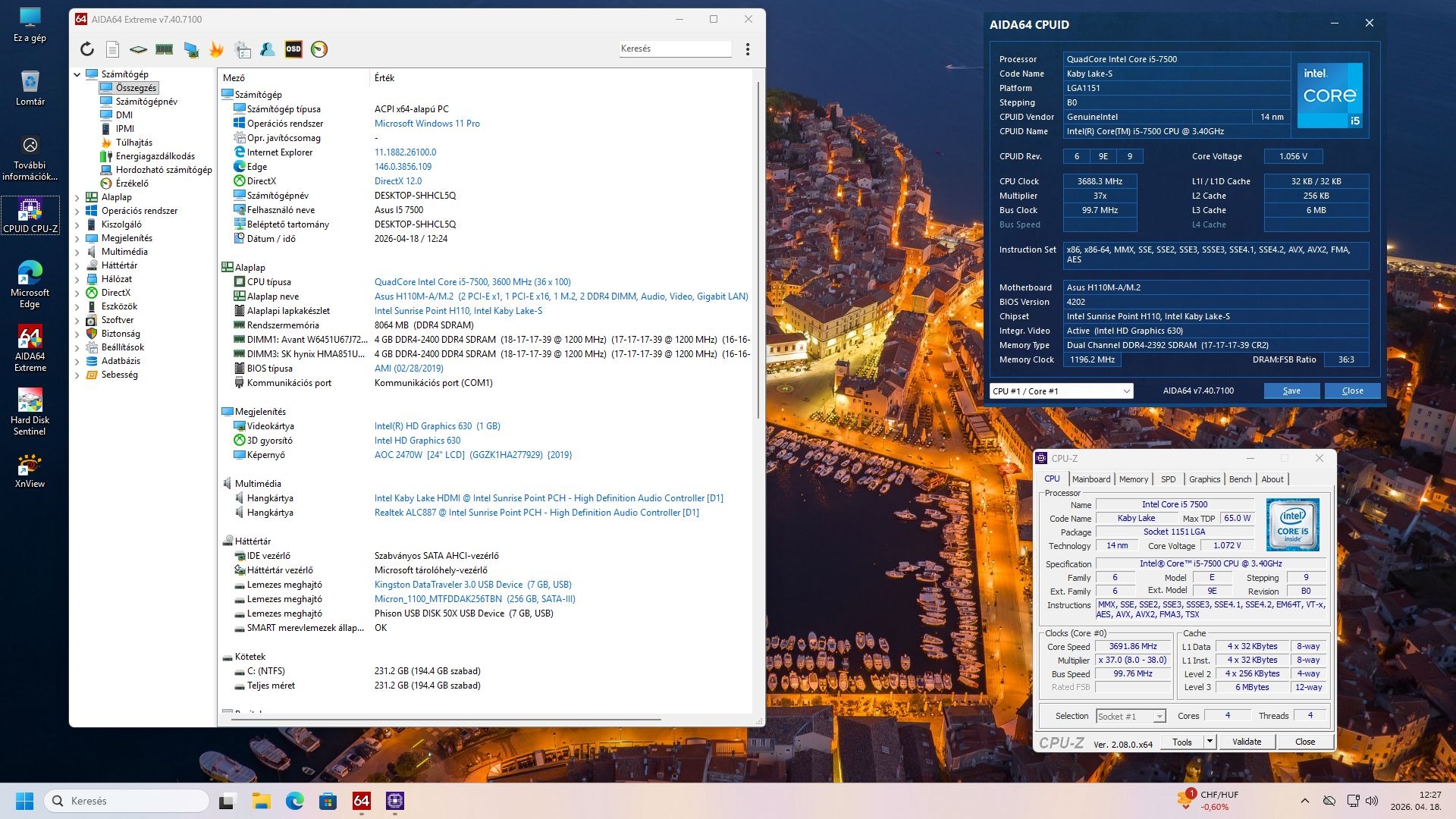The height and width of the screenshot is (819, 1456).
Task: Open the three-dot menu in AIDA64
Action: click(x=748, y=49)
